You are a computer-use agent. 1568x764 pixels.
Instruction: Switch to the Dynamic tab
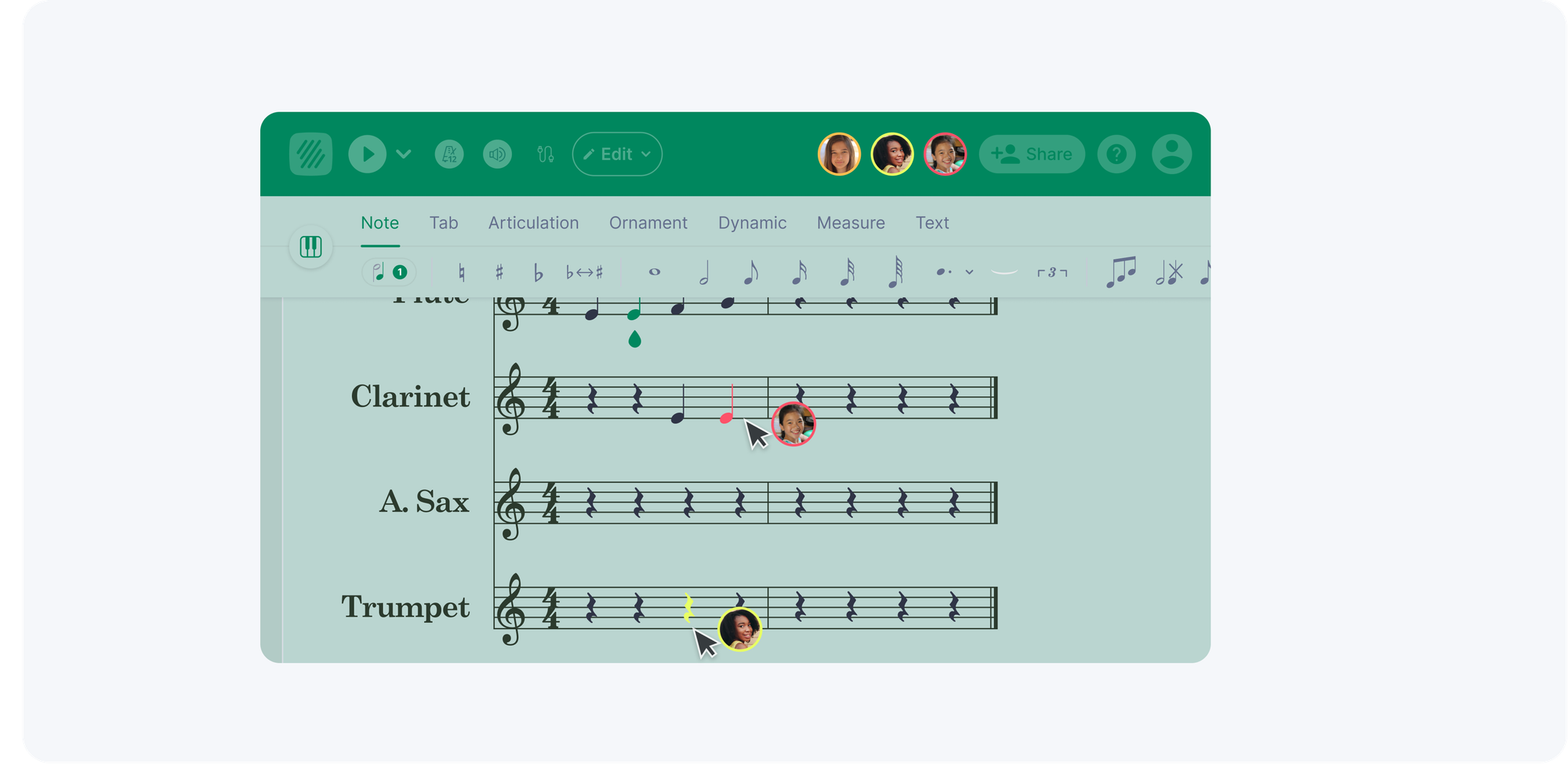[752, 223]
